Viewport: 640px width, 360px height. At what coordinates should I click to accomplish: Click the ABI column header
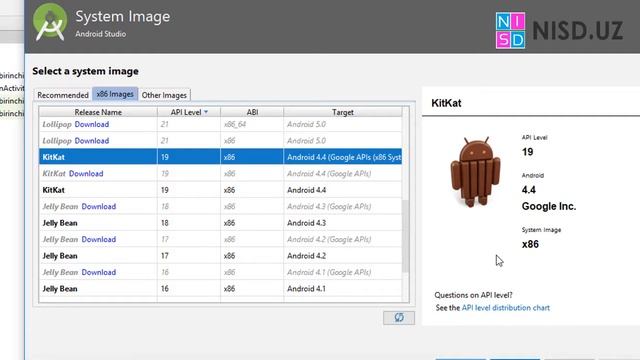click(x=252, y=112)
